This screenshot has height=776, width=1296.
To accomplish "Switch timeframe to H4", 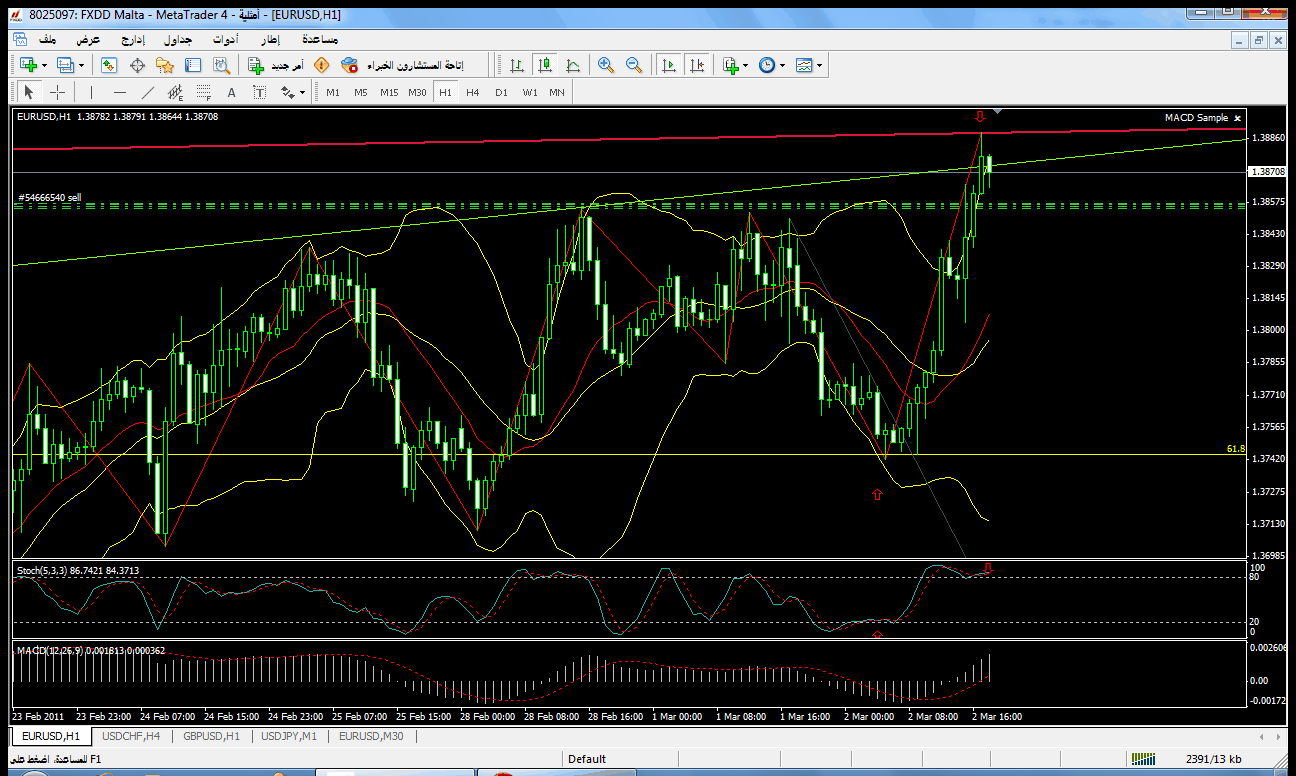I will tap(473, 92).
